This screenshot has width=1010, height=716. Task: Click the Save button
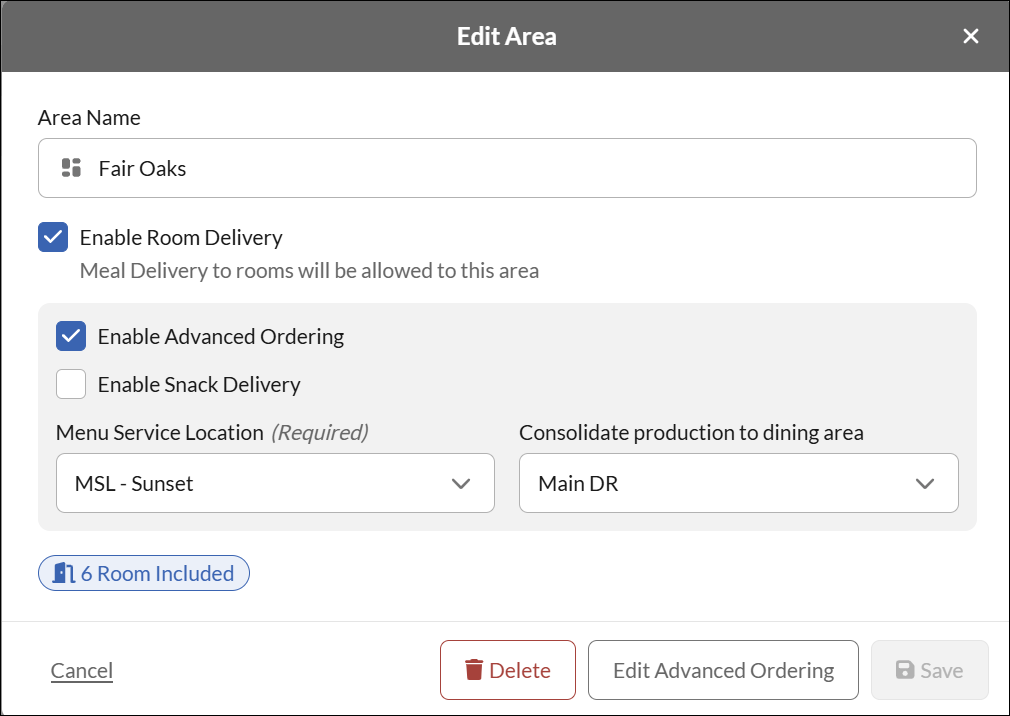point(929,670)
